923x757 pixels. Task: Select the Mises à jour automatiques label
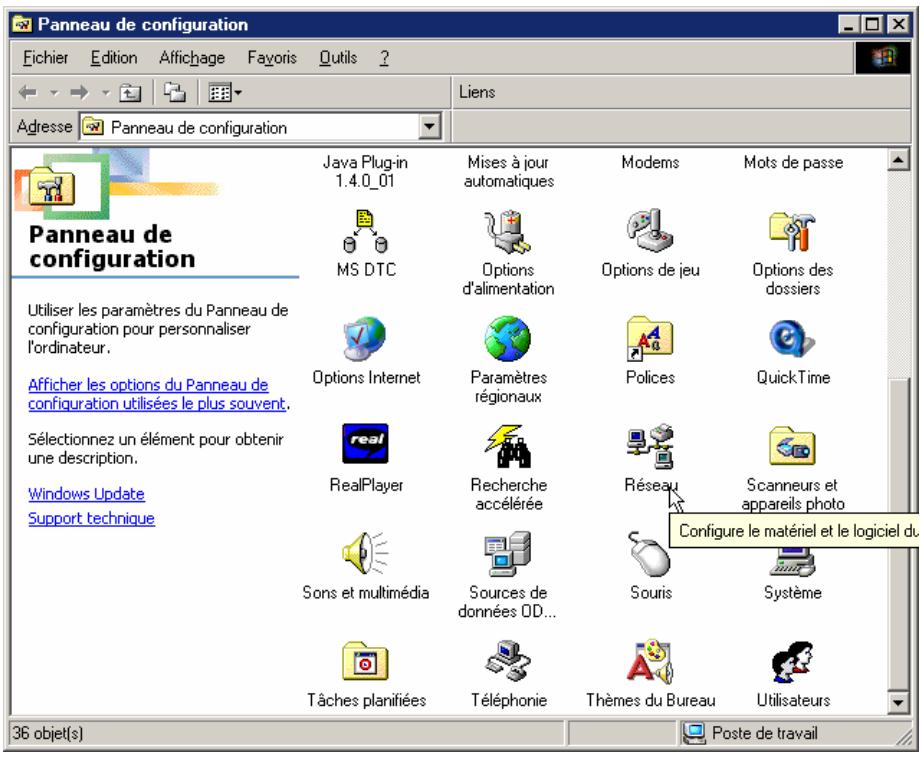(509, 171)
